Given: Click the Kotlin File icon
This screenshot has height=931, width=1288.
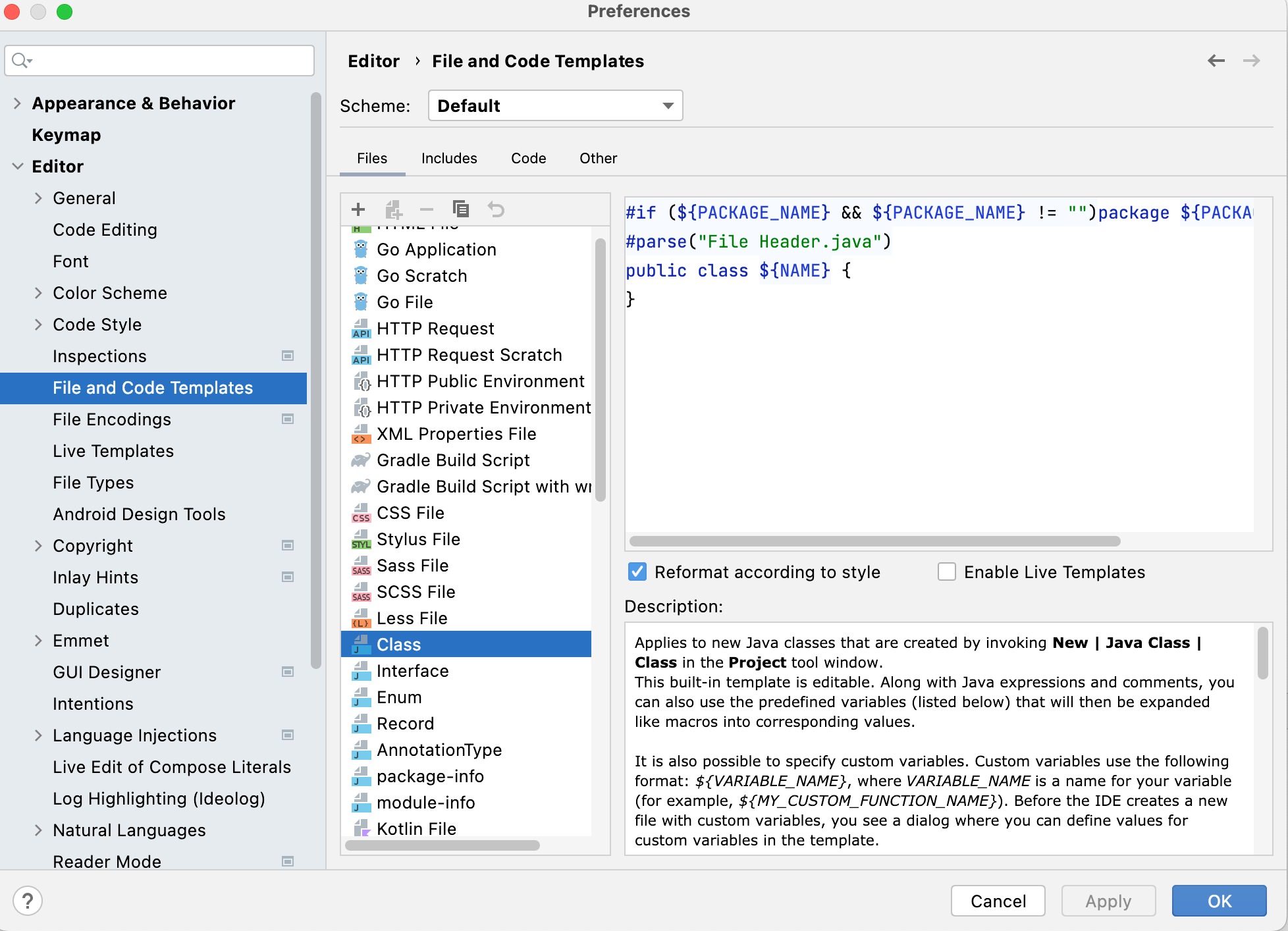Looking at the screenshot, I should click(361, 828).
